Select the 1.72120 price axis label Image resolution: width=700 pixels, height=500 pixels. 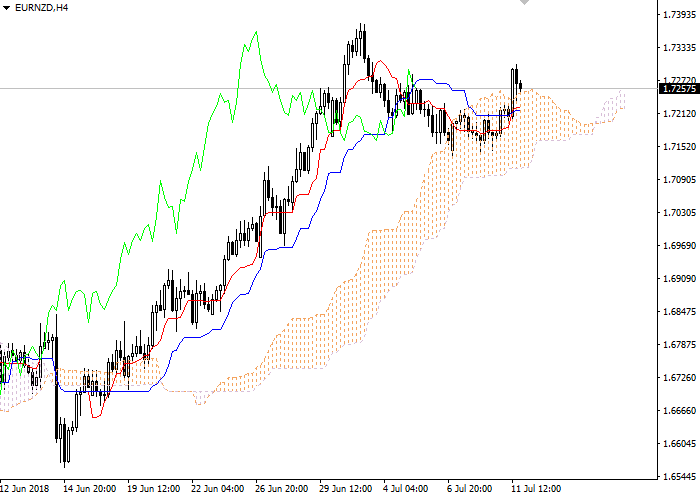pos(679,114)
